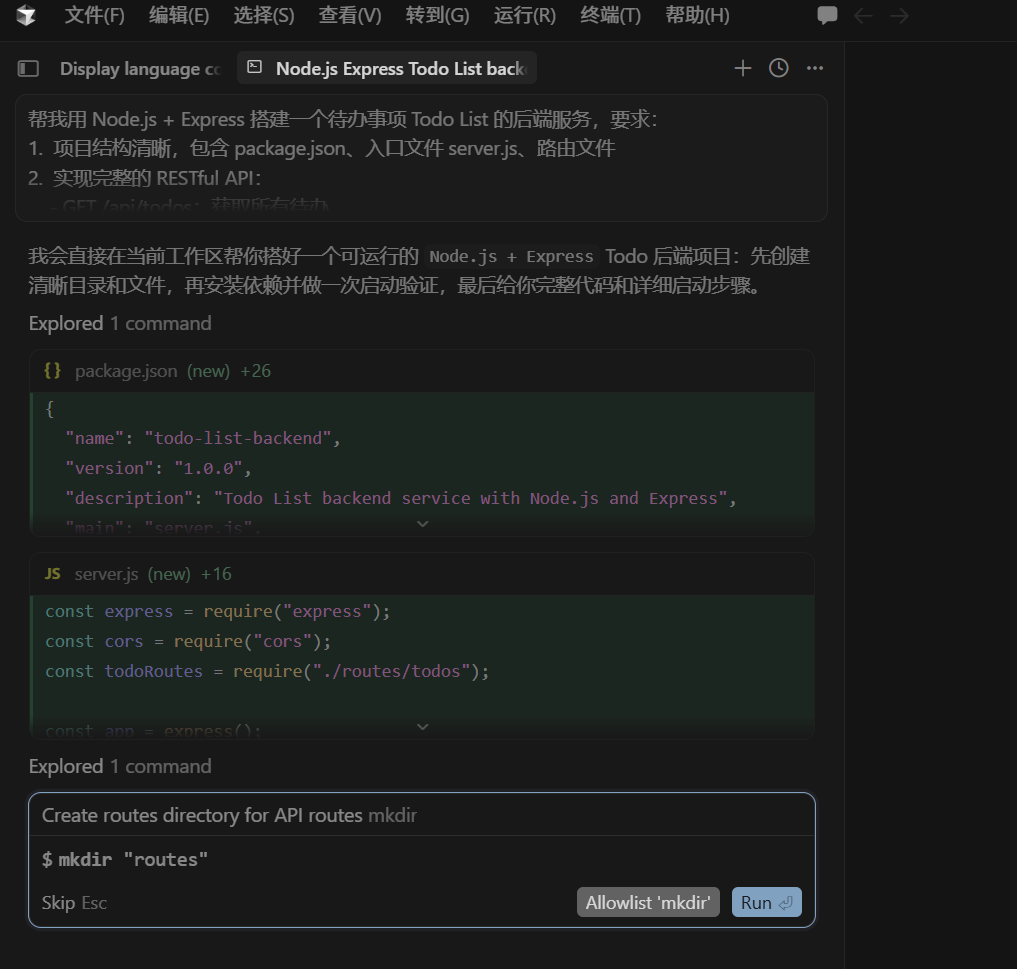Viewport: 1017px width, 969px height.
Task: Open server.js file header
Action: (422, 574)
